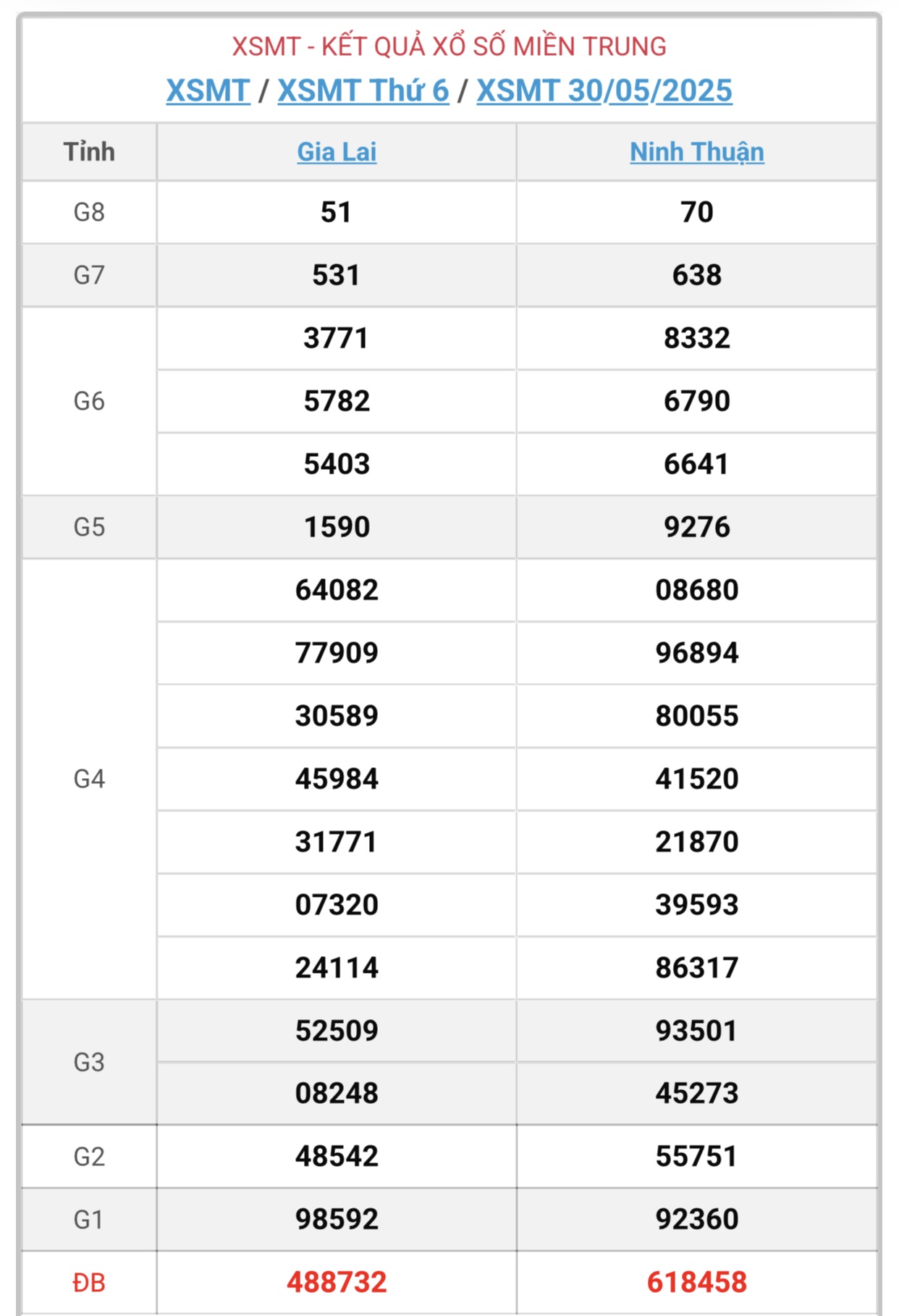Click the page title XSMT heading

coord(449,46)
